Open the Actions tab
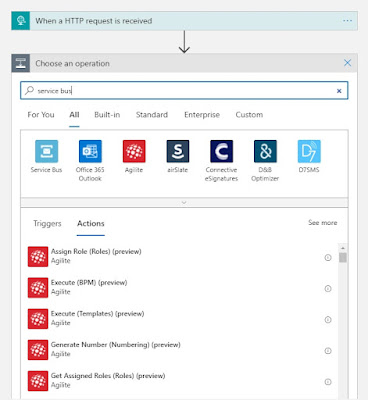The width and height of the screenshot is (368, 400). [91, 223]
